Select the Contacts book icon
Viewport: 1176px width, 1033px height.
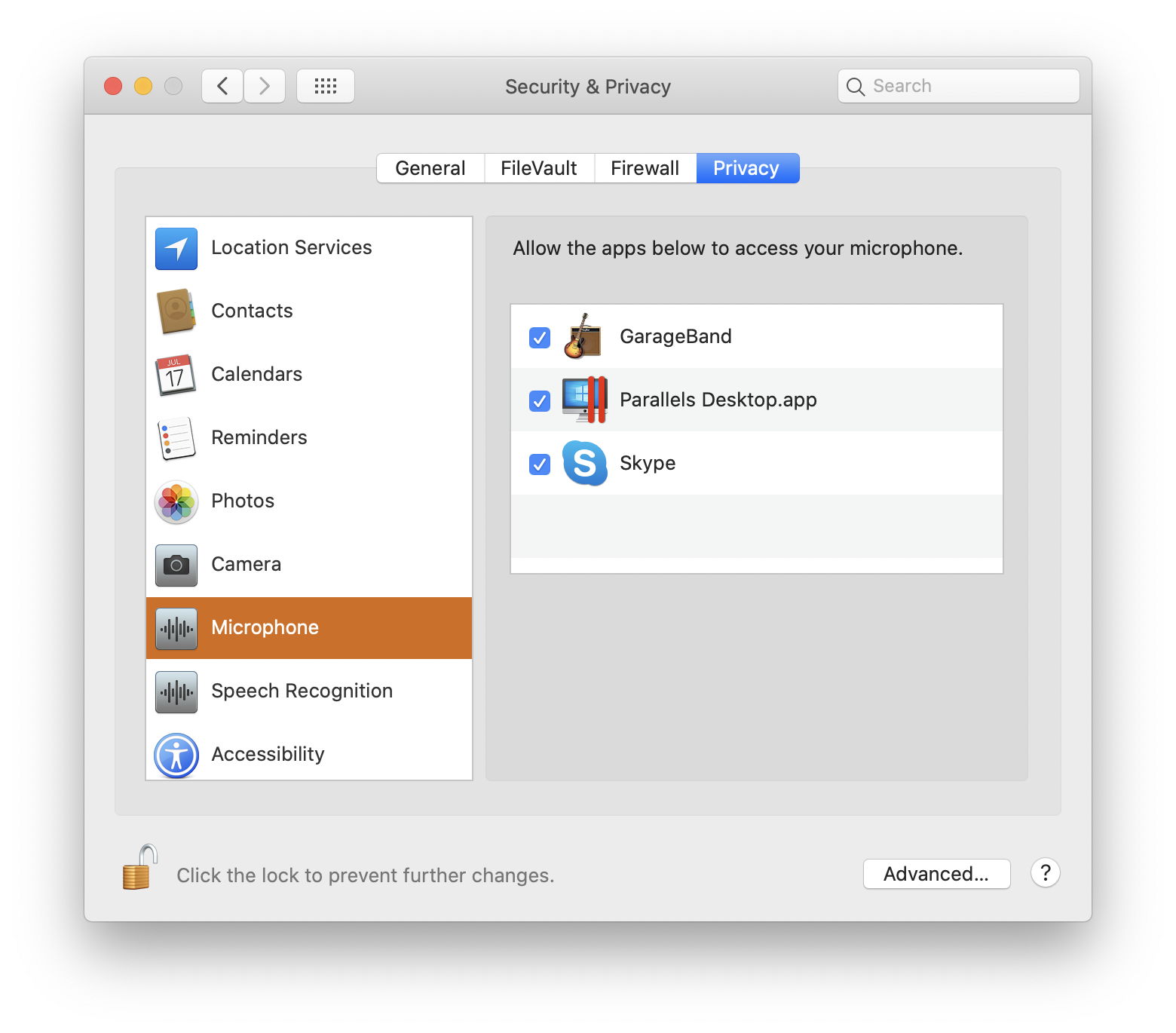(x=176, y=311)
